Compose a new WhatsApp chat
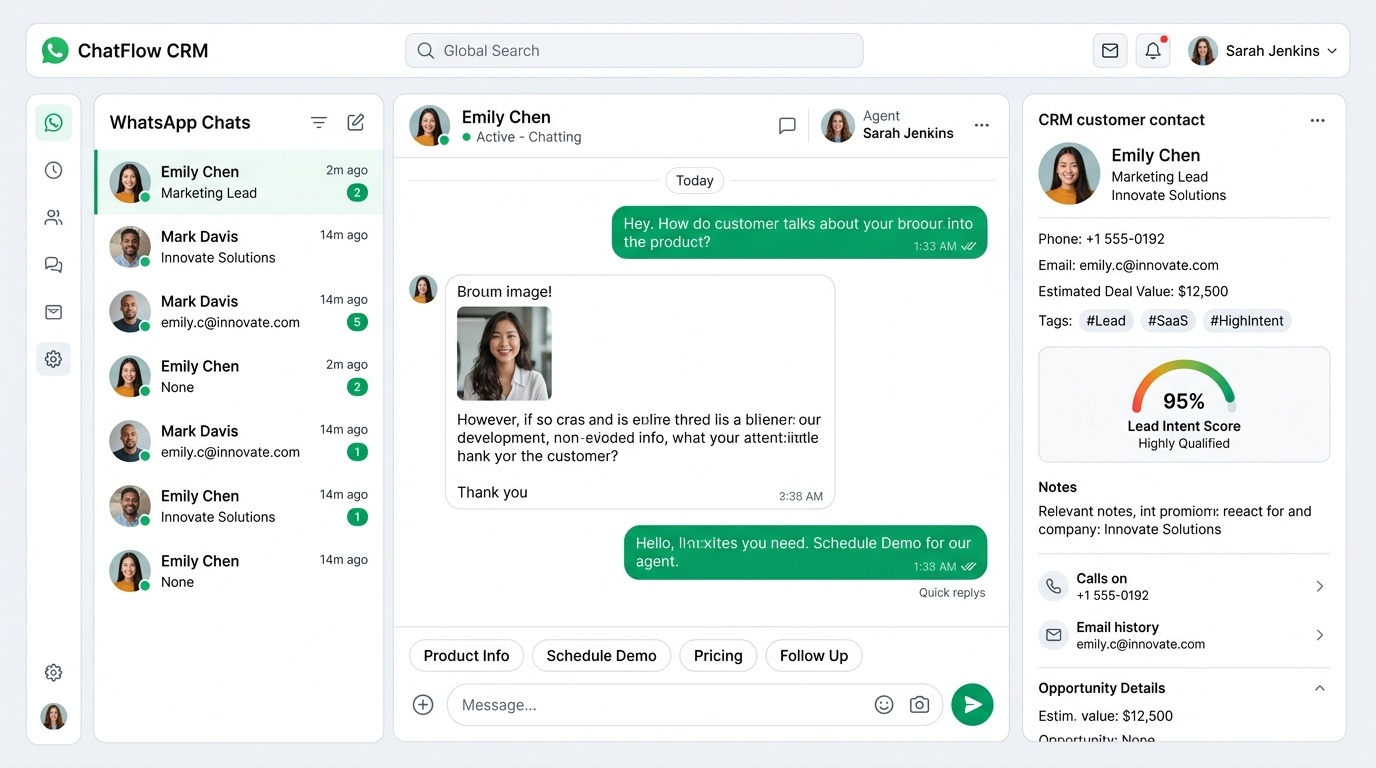Image resolution: width=1376 pixels, height=768 pixels. (x=356, y=122)
